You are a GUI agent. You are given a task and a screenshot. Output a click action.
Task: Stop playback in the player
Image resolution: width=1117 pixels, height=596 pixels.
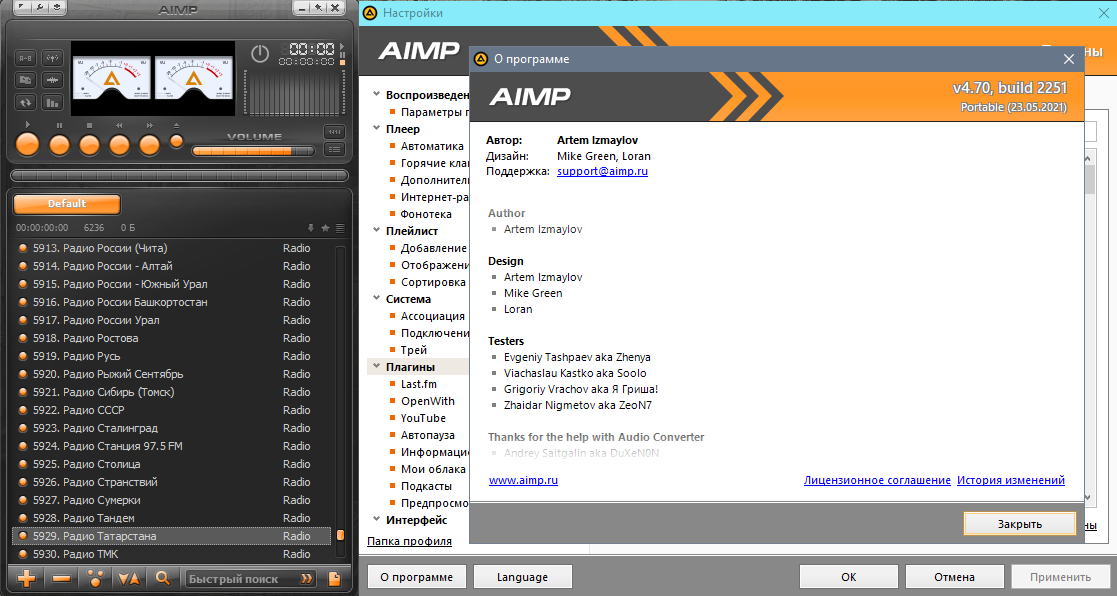[89, 145]
